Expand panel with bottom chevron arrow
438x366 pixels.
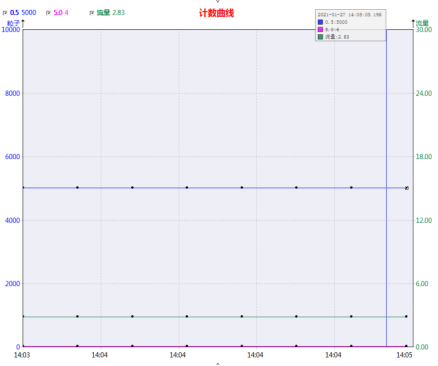tap(218, 364)
